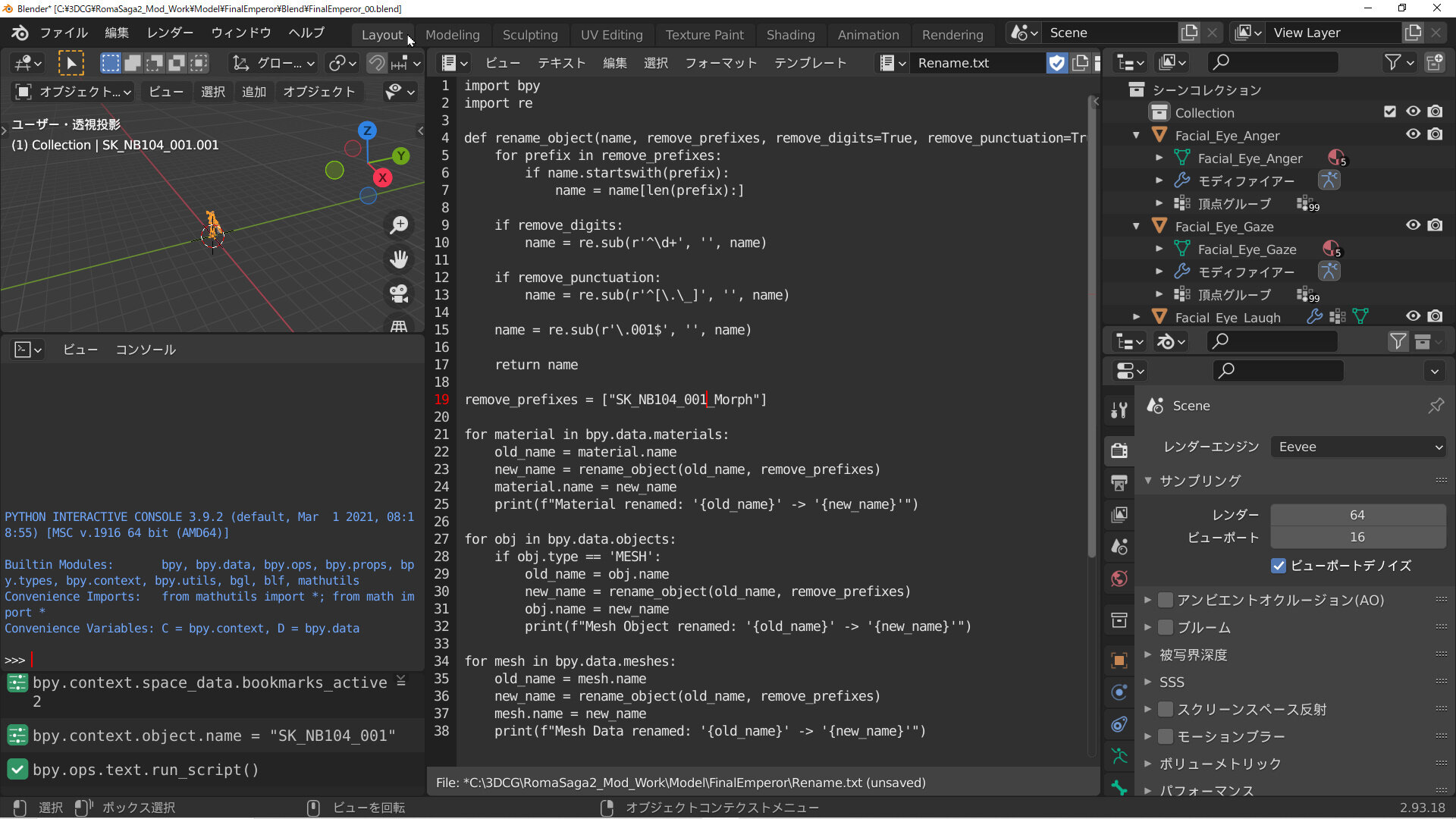The height and width of the screenshot is (819, 1456).
Task: Switch to the Sculpting workspace tab
Action: click(530, 35)
